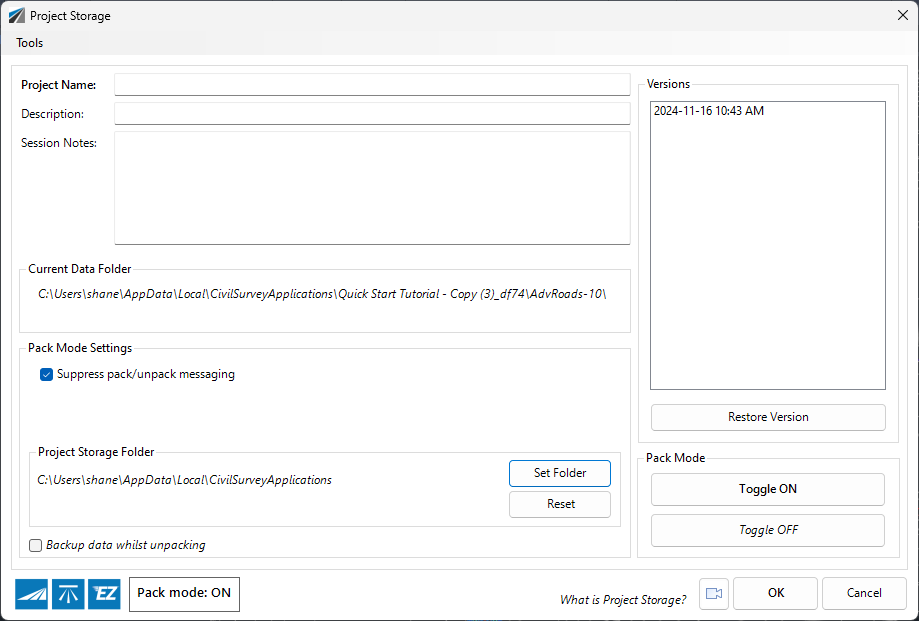The height and width of the screenshot is (621, 919).
Task: Click the Pack mode: ON indicator
Action: pyautogui.click(x=184, y=593)
